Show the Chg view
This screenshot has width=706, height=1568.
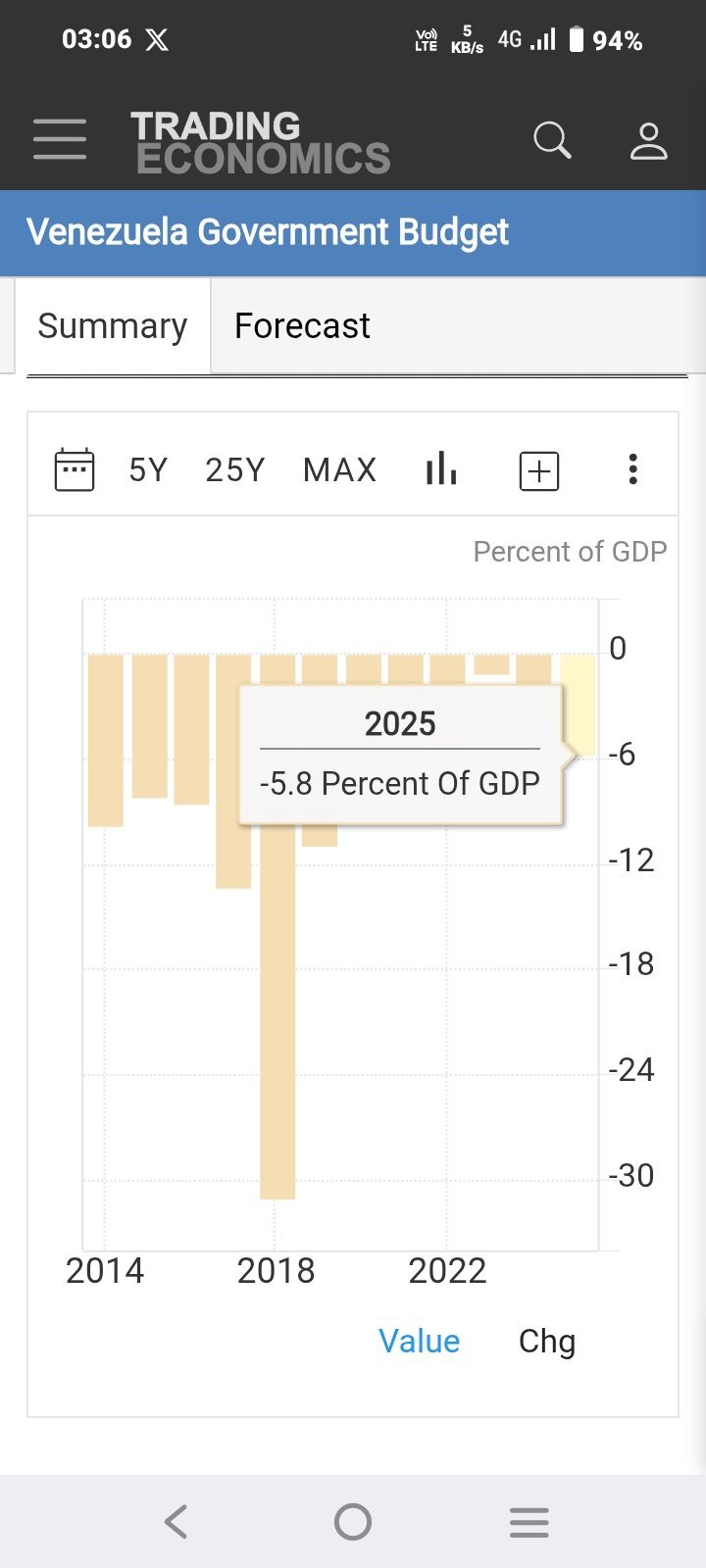(x=546, y=1341)
